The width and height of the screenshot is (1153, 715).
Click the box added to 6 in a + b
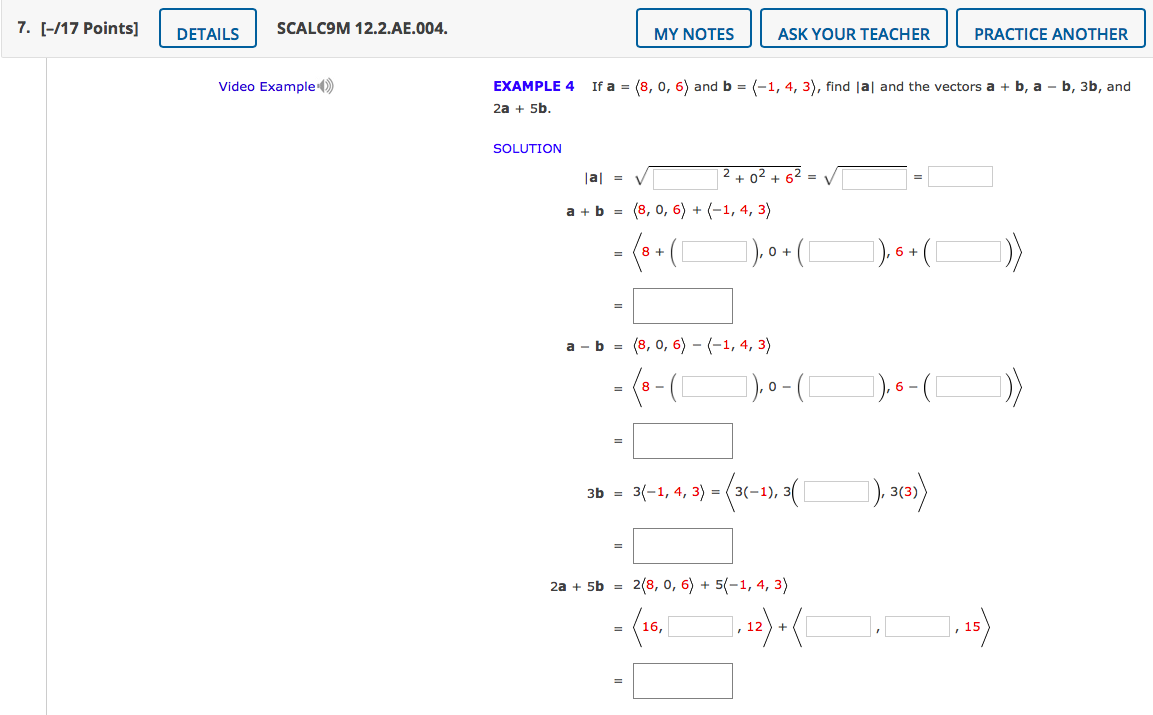click(968, 251)
